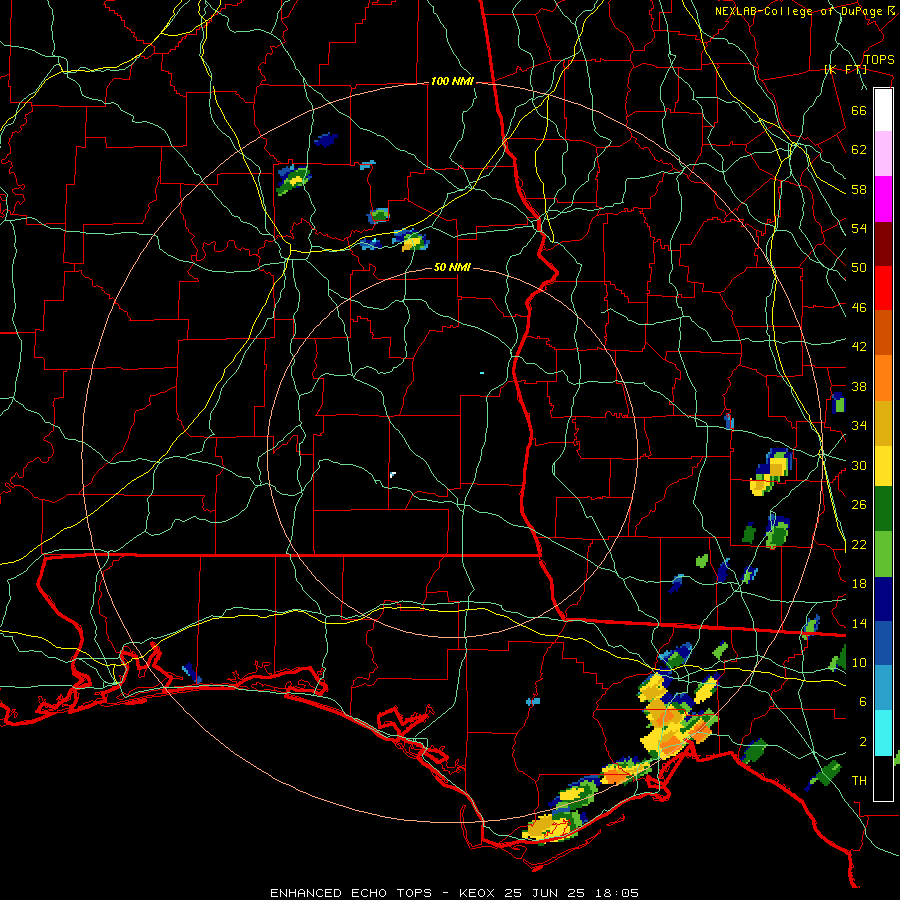Click the "KEOX" radar site identifier

(x=478, y=893)
